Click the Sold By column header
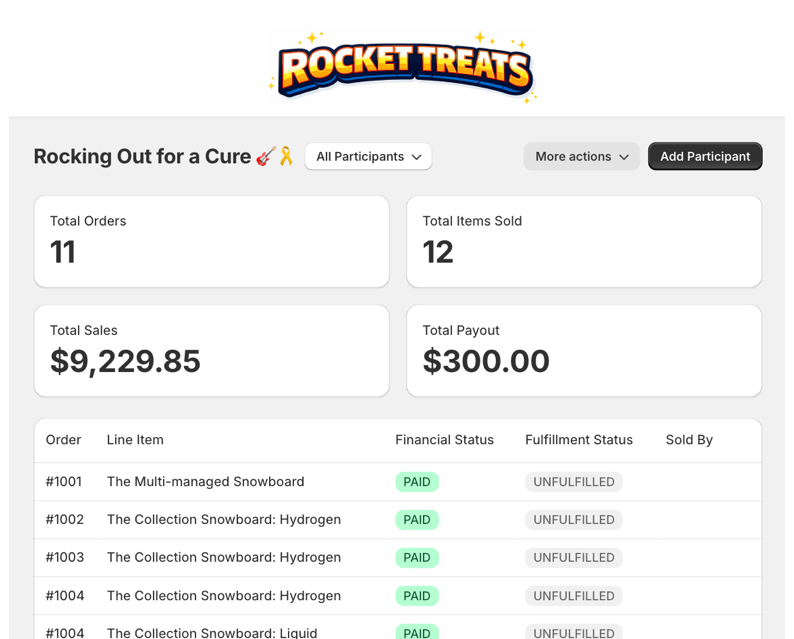Screen dimensions: 794x639 (689, 440)
